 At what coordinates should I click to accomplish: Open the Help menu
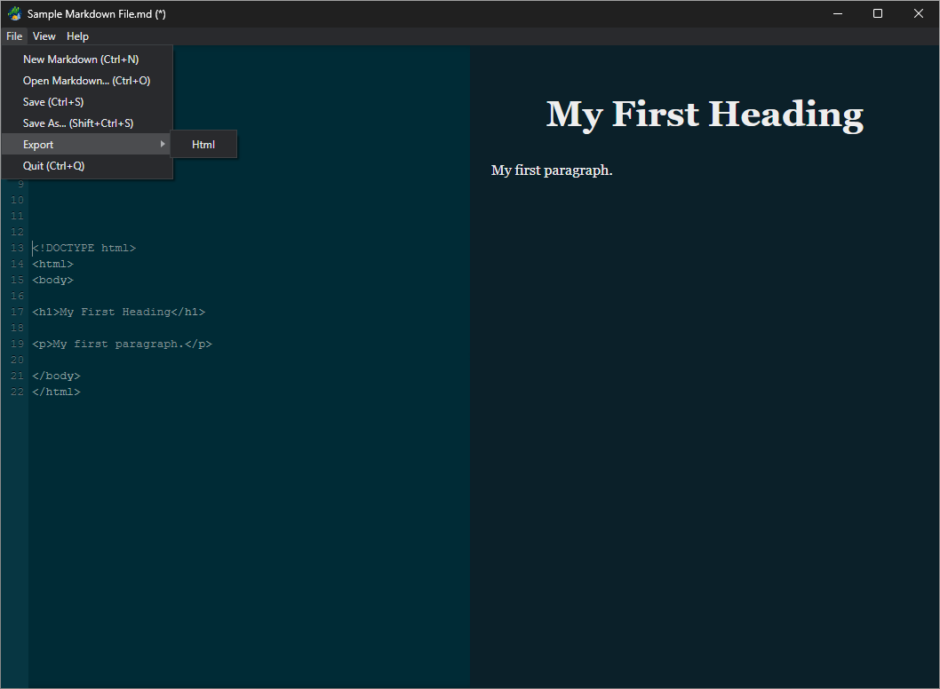pos(77,37)
